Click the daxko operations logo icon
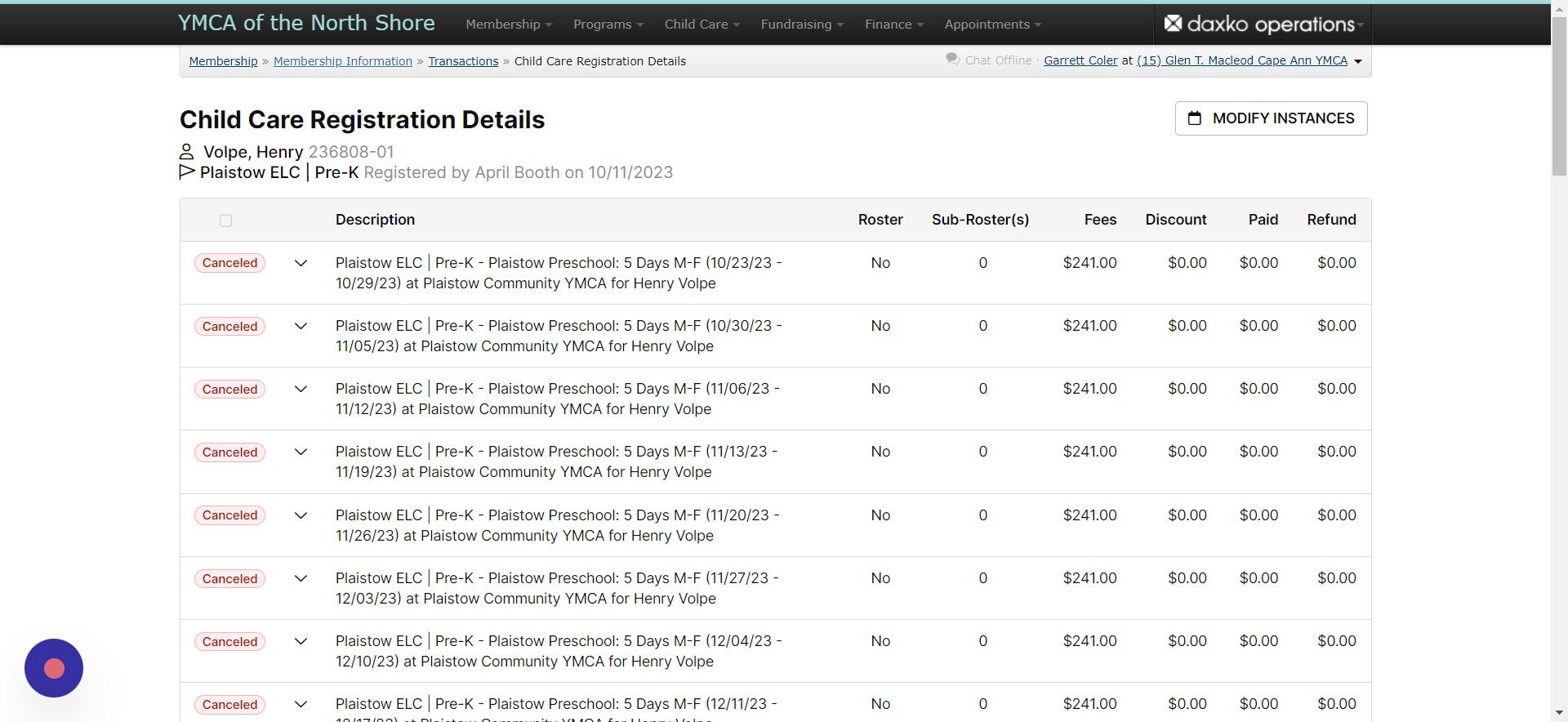The height and width of the screenshot is (722, 1568). (x=1173, y=24)
